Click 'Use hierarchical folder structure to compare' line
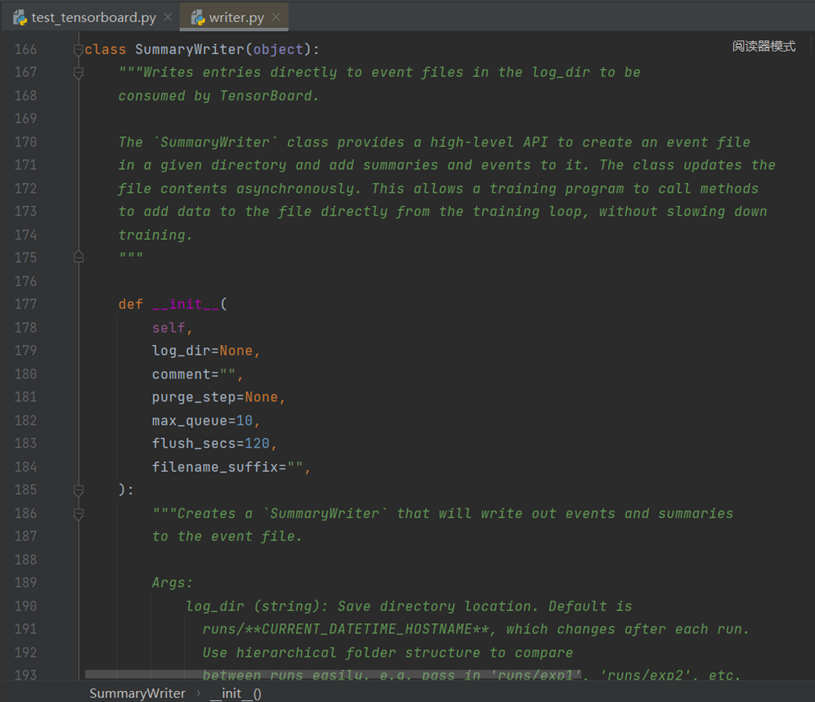Image resolution: width=815 pixels, height=702 pixels. coord(388,653)
